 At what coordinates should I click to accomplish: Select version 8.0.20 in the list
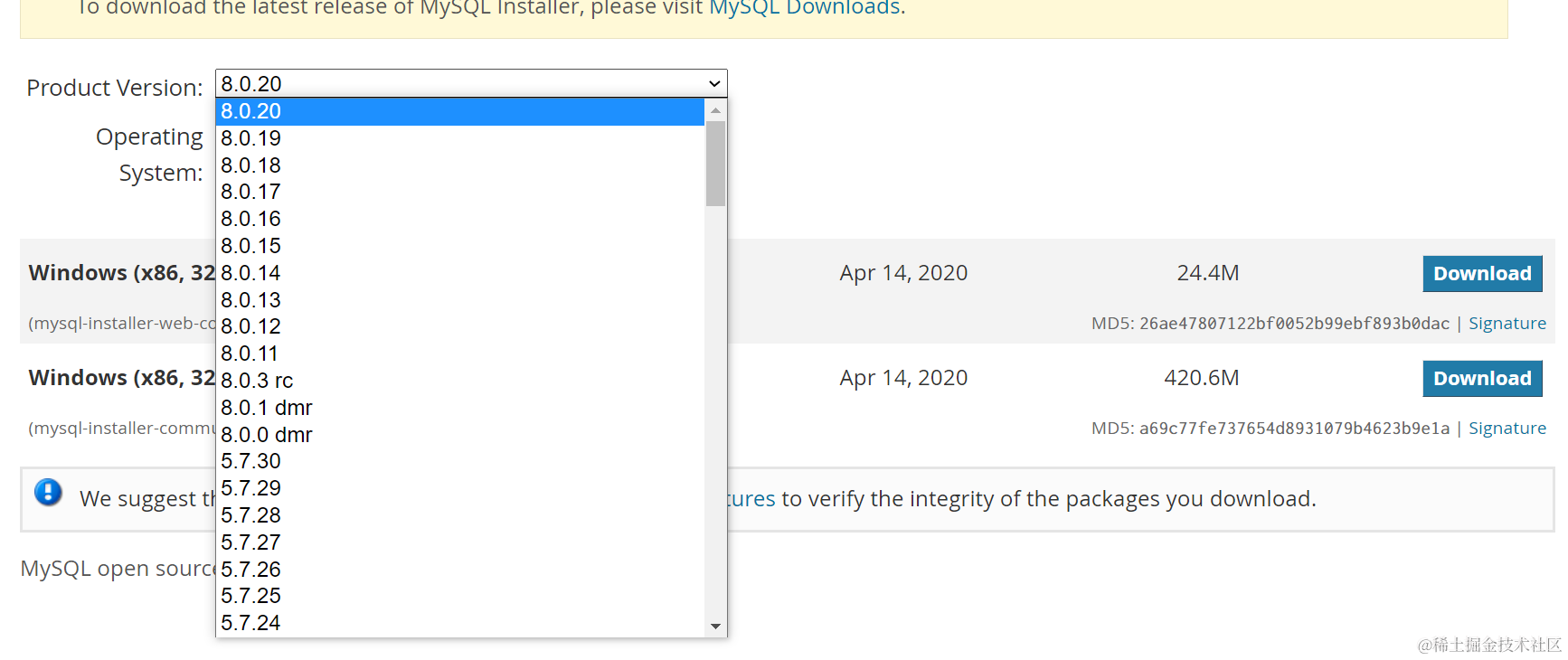[460, 111]
